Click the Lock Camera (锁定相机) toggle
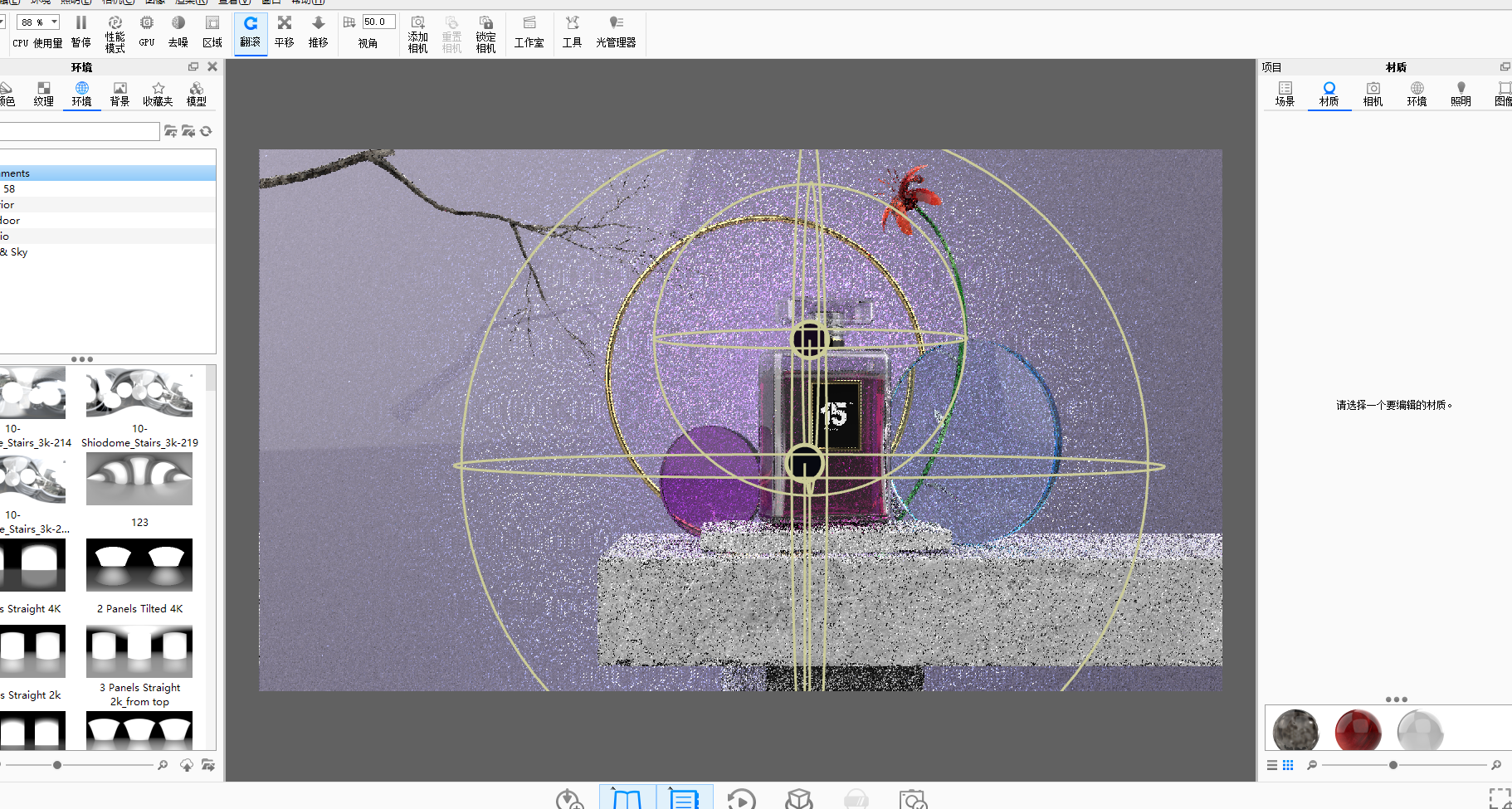1512x809 pixels. 485,34
